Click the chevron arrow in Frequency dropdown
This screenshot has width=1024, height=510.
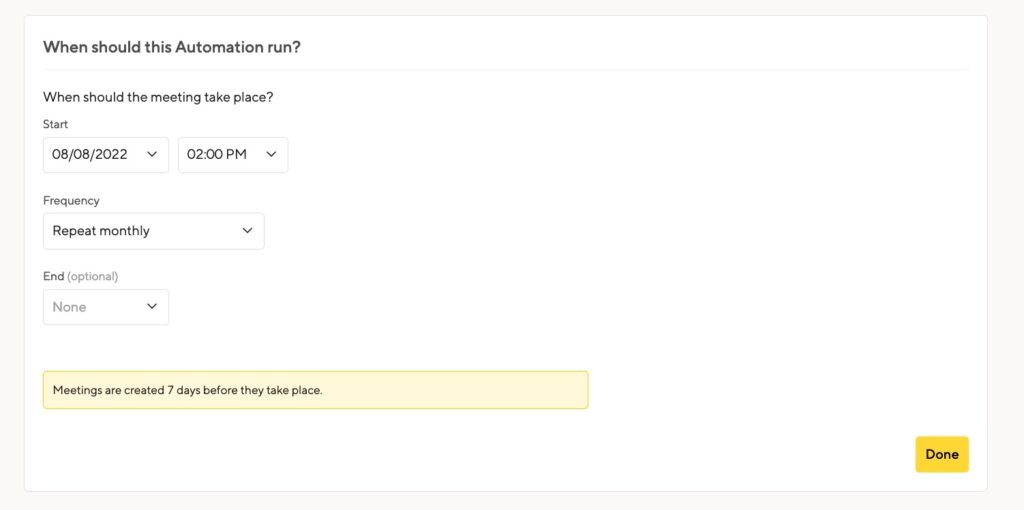pyautogui.click(x=247, y=231)
